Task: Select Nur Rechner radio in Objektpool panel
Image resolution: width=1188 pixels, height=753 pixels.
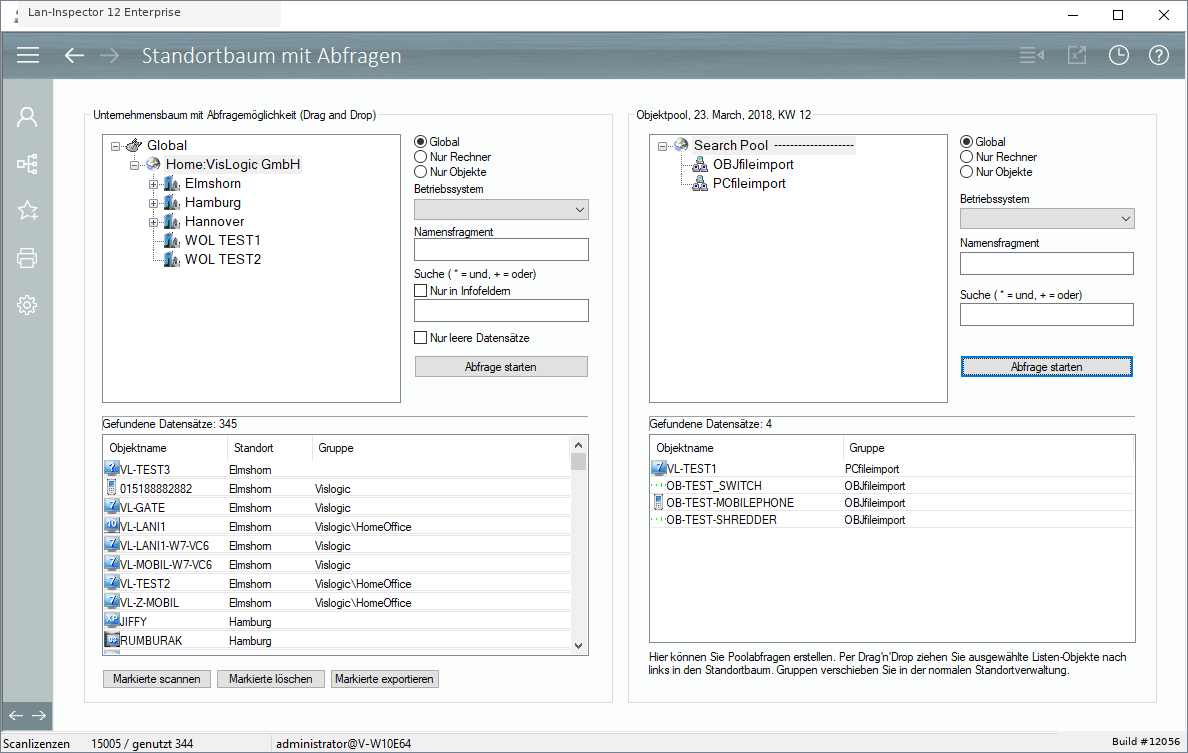Action: click(x=966, y=157)
